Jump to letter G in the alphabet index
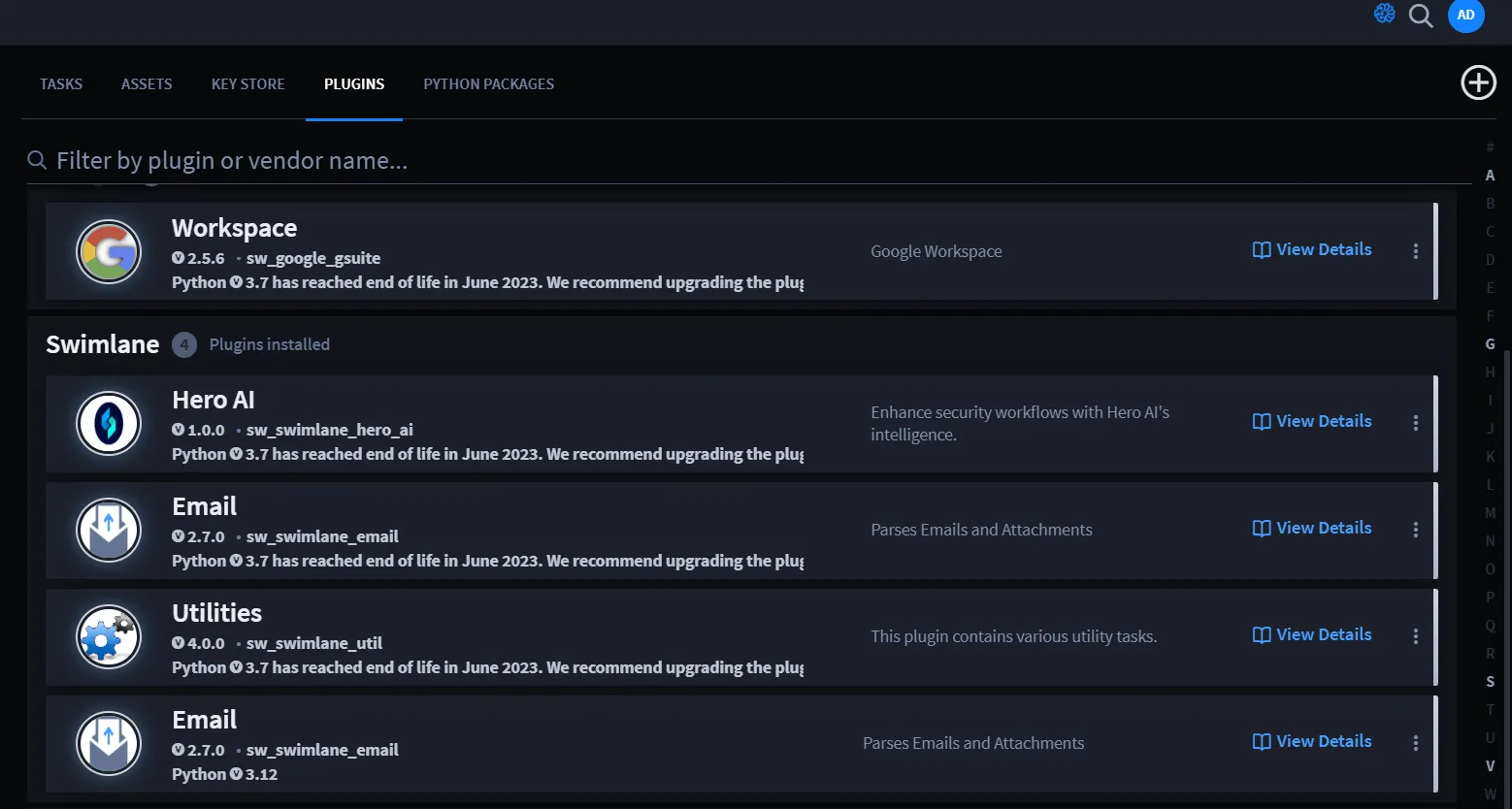Image resolution: width=1512 pixels, height=809 pixels. tap(1490, 344)
